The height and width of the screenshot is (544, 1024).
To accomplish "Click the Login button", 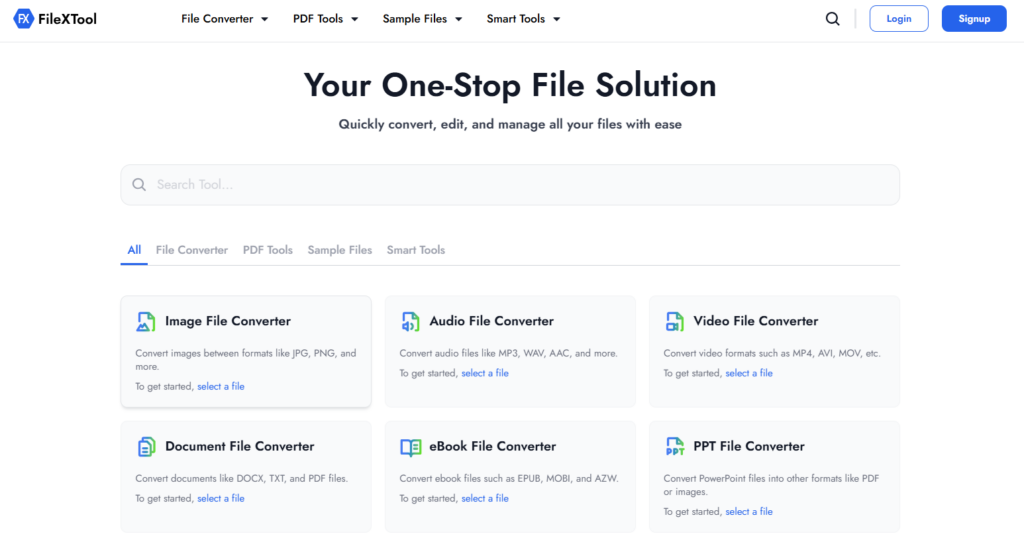I will [x=899, y=19].
